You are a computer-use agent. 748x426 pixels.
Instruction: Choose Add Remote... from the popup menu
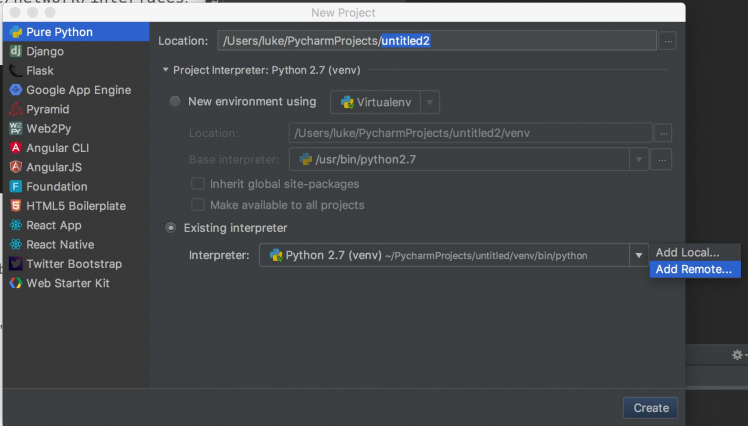(695, 269)
